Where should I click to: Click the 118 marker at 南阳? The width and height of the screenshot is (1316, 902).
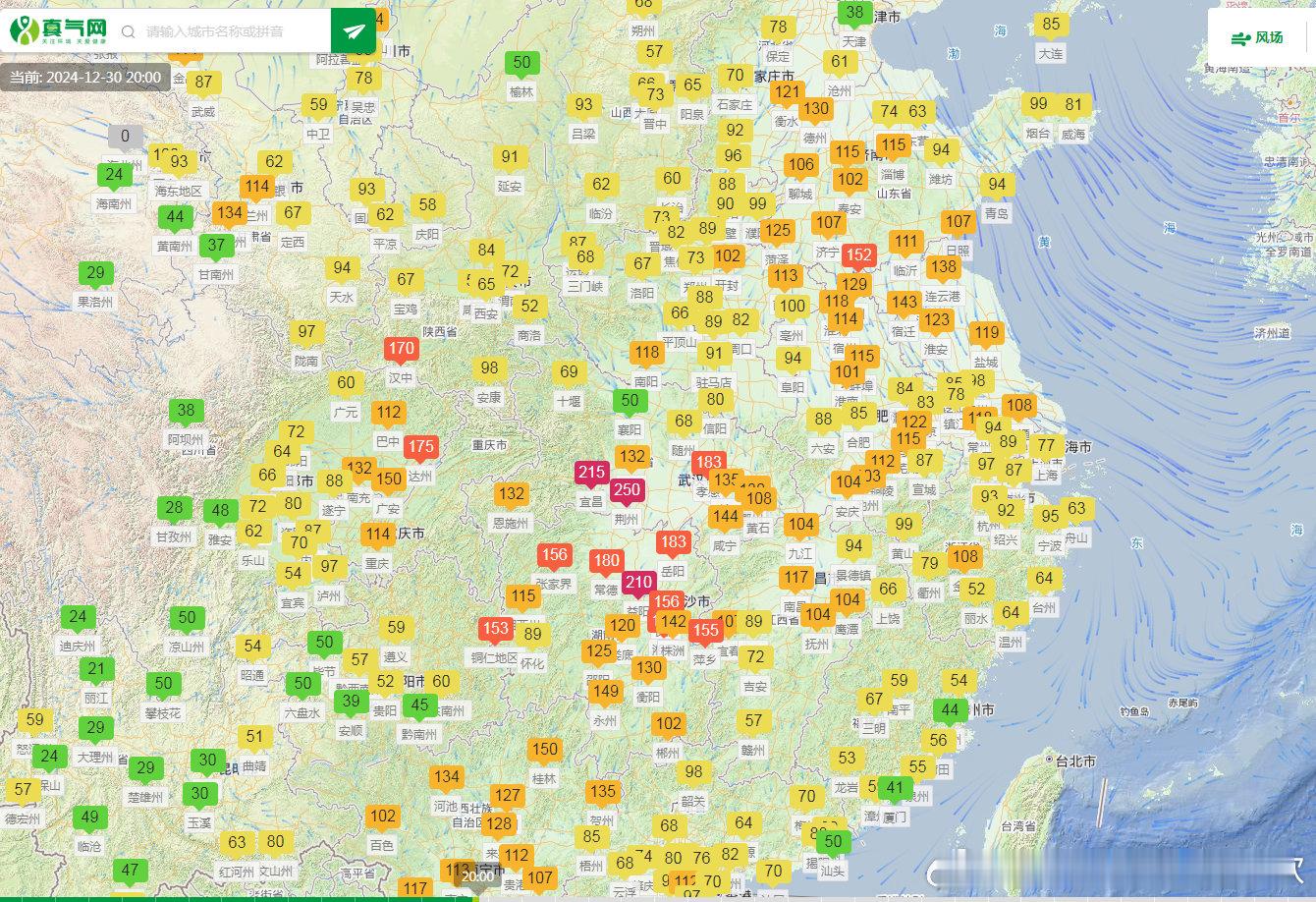(x=646, y=353)
